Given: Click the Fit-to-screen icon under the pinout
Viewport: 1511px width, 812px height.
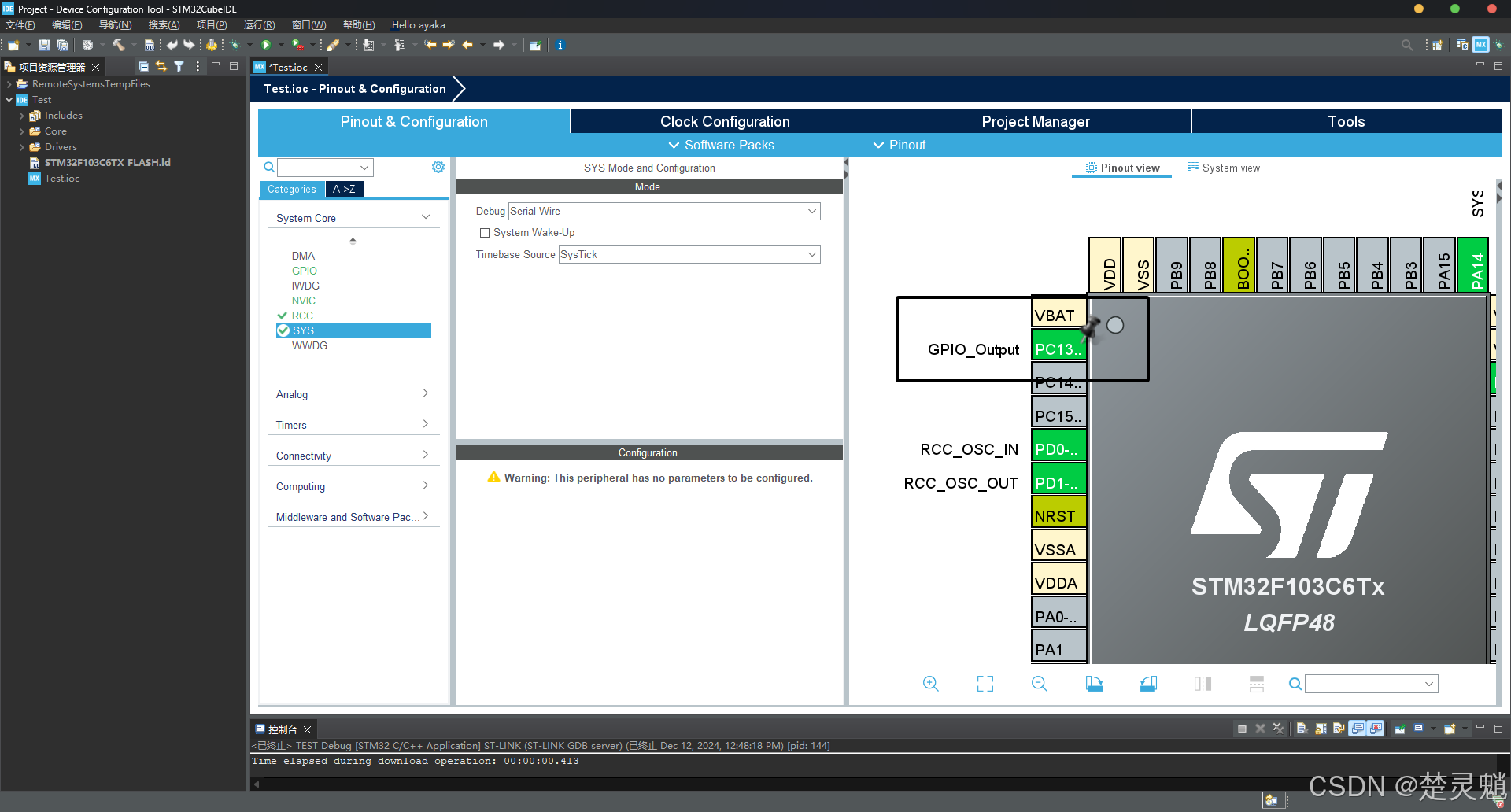Looking at the screenshot, I should tap(985, 684).
